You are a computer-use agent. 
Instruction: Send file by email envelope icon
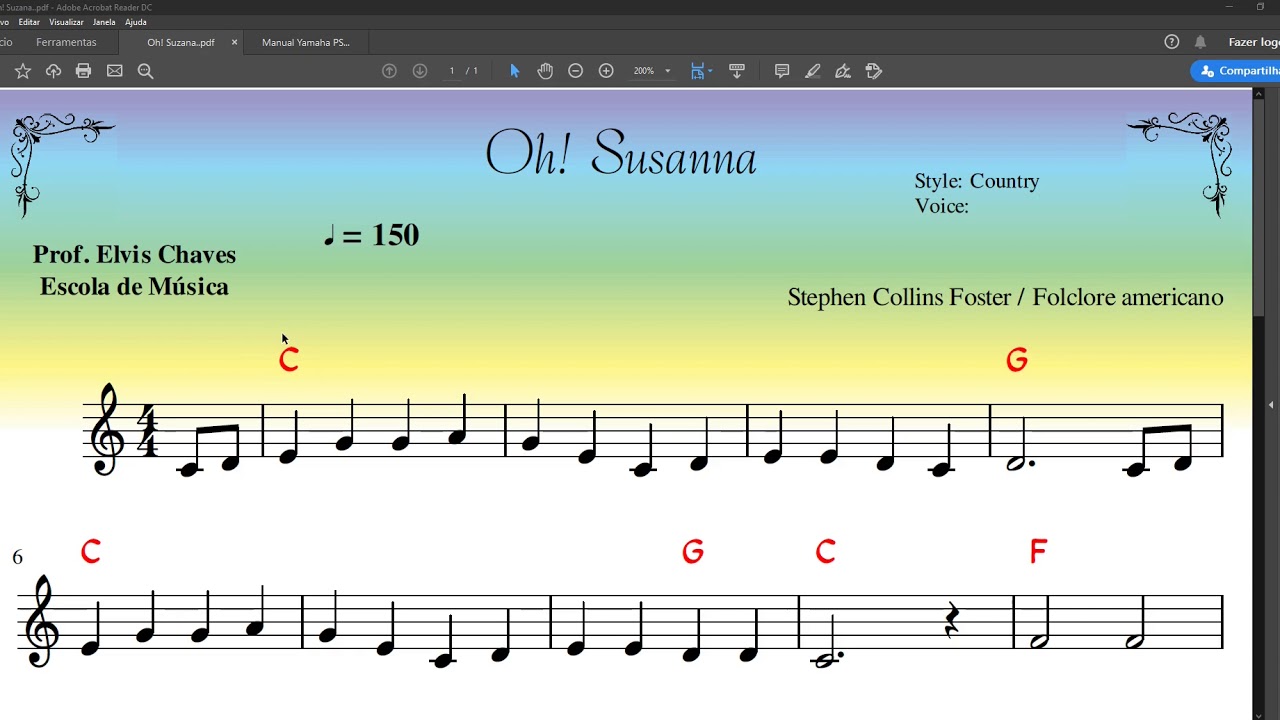point(115,71)
